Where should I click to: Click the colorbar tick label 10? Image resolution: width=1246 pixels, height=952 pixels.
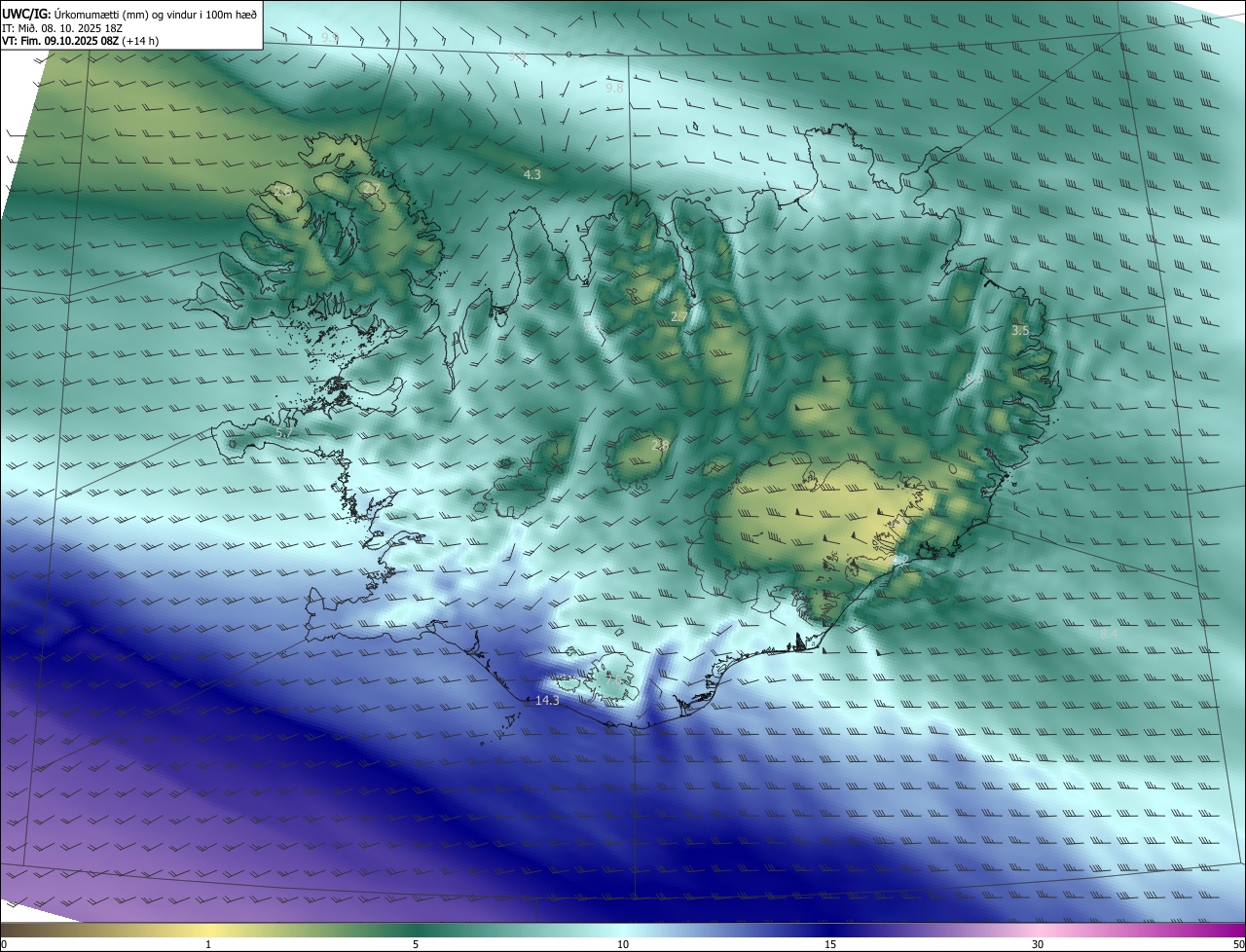pos(623,944)
